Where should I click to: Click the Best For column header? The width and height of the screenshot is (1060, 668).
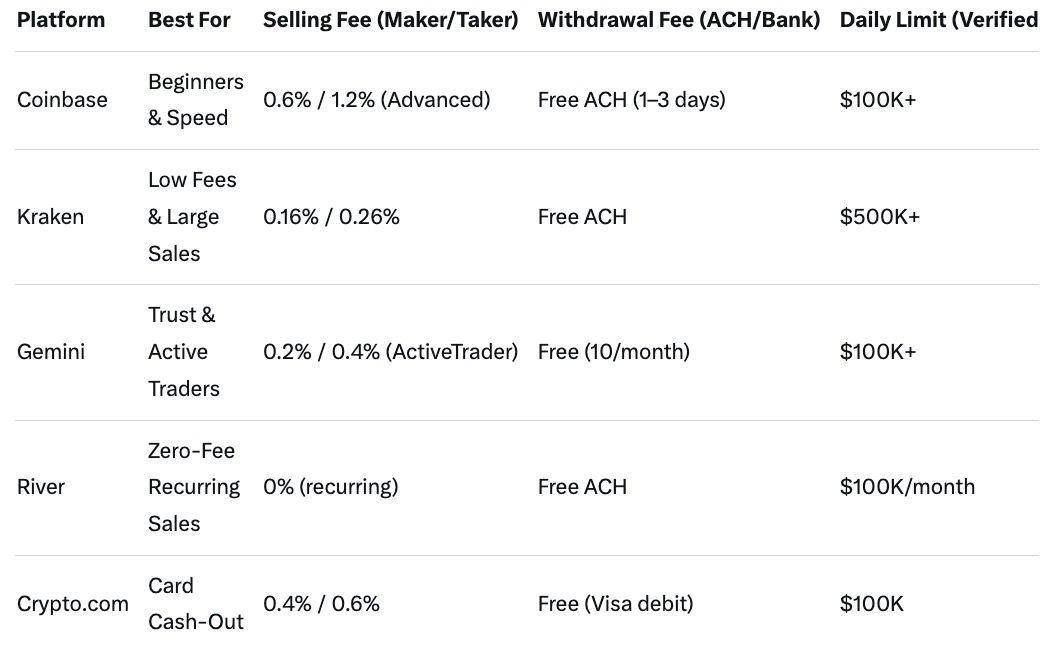(189, 20)
